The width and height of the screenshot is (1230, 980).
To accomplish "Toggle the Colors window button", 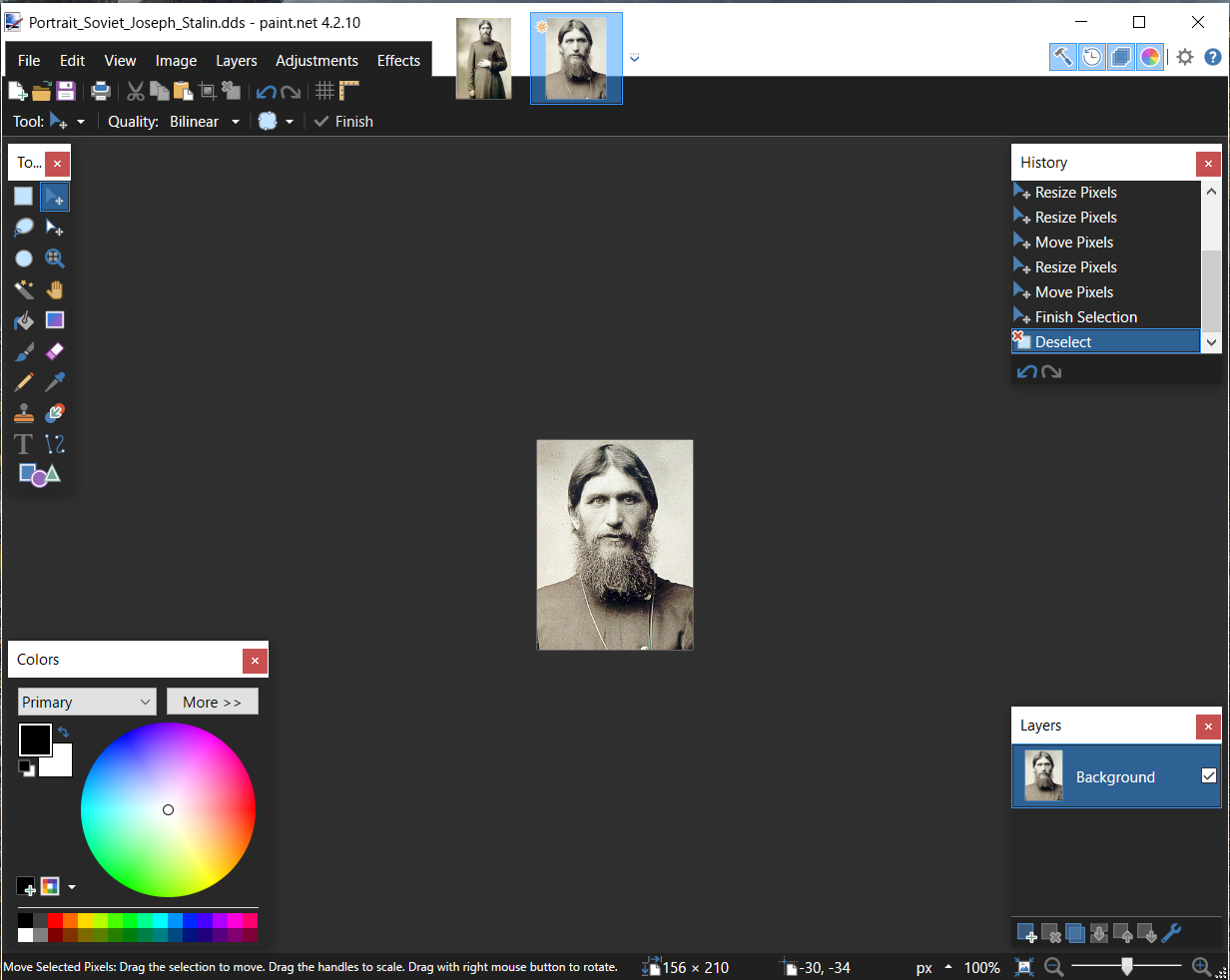I will (x=1150, y=57).
